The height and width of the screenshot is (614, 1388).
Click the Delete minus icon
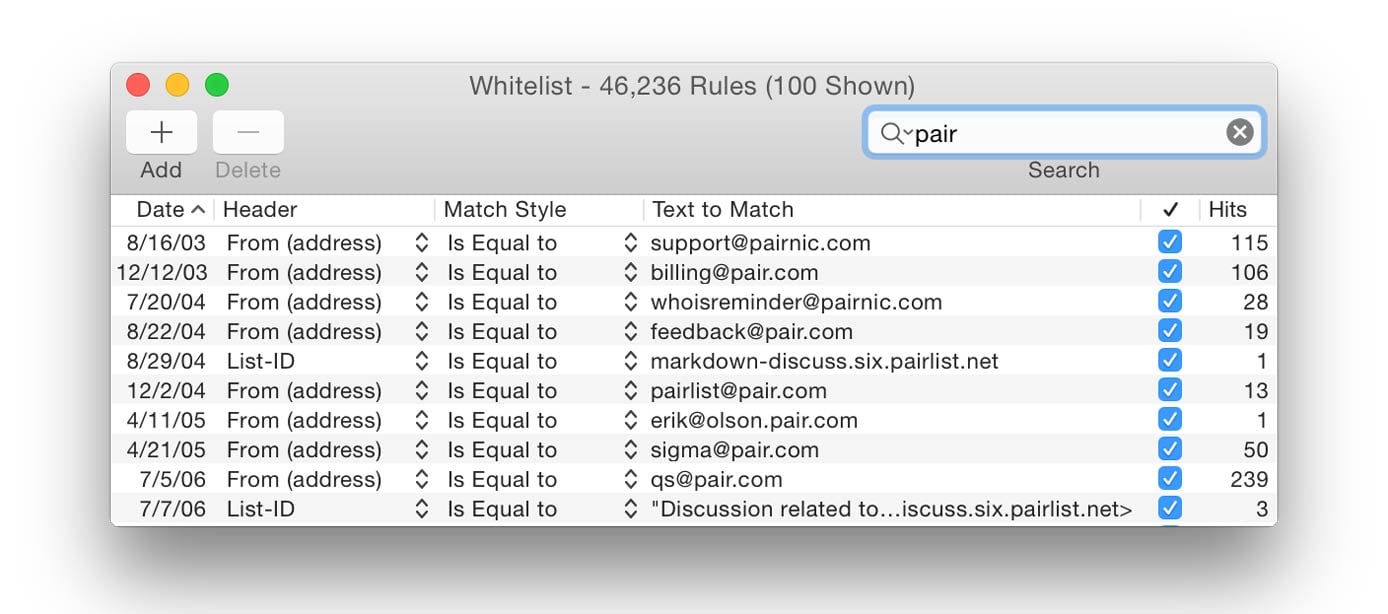pyautogui.click(x=247, y=132)
